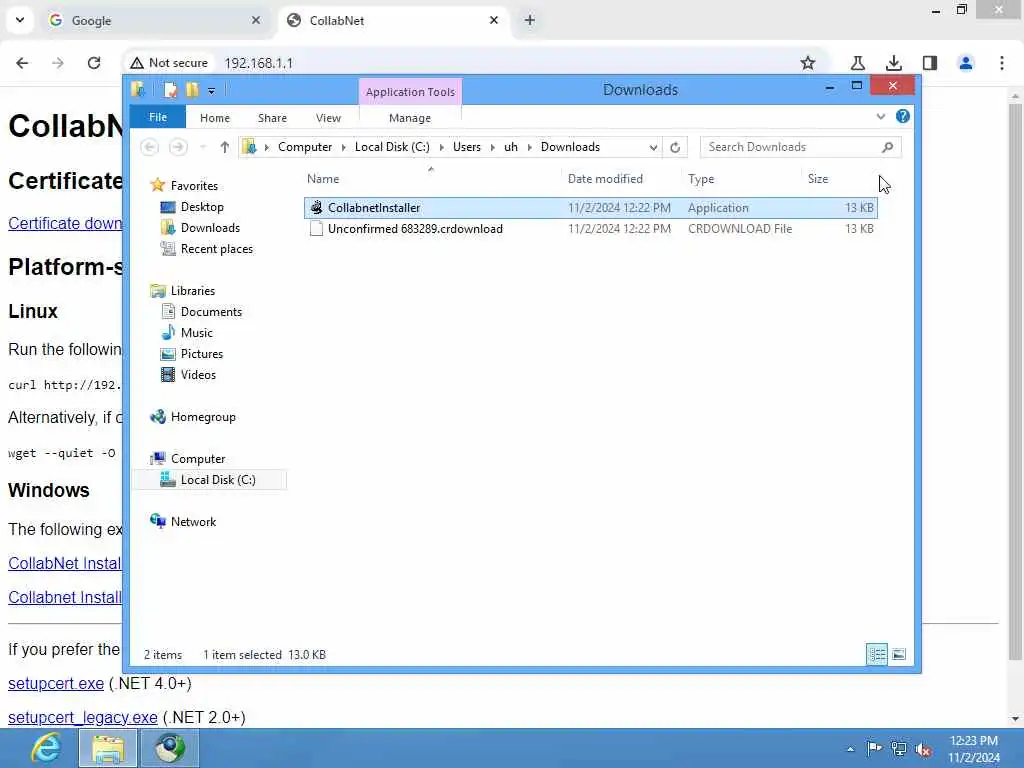Screen dimensions: 1024x768
Task: Click the Action Center flag tray icon
Action: pos(874,748)
